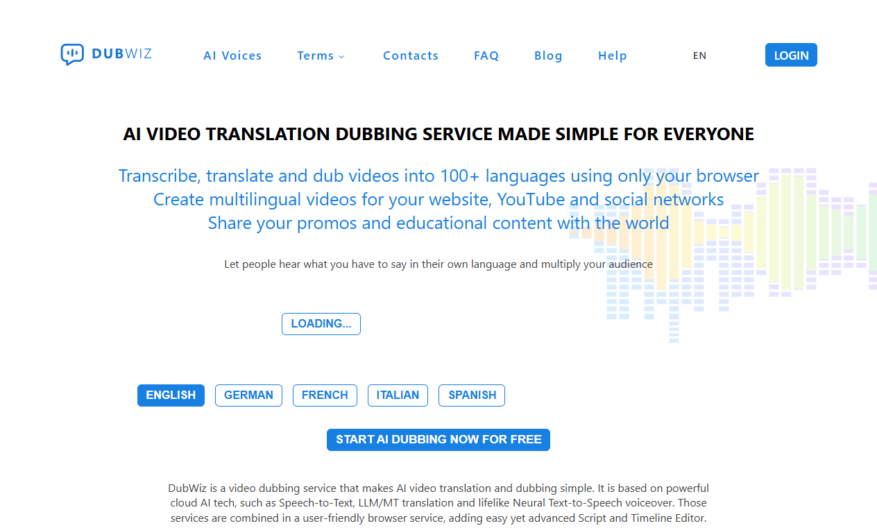
Task: Select the SPANISH language sample
Action: coord(471,395)
